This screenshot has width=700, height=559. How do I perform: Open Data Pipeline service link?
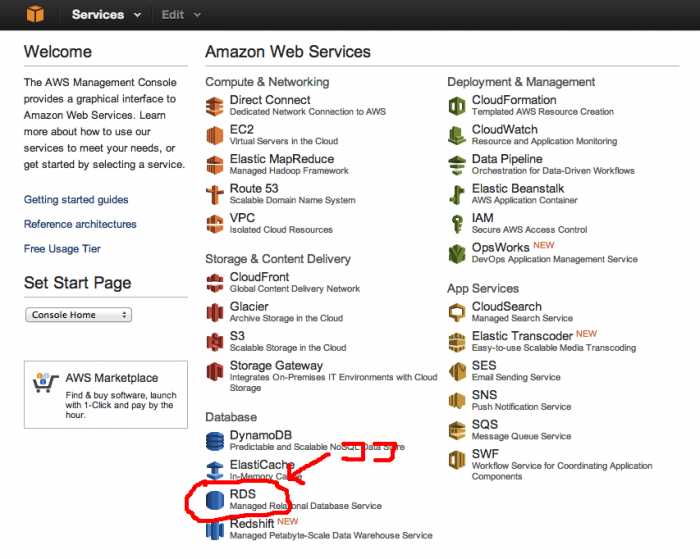(507, 159)
